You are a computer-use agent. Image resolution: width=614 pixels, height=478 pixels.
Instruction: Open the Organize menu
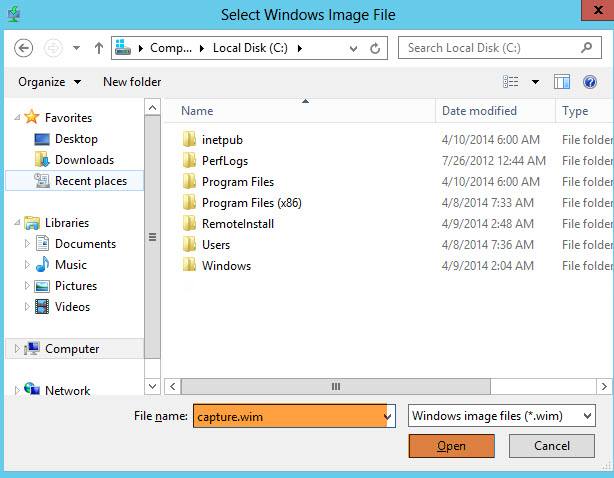tap(49, 82)
